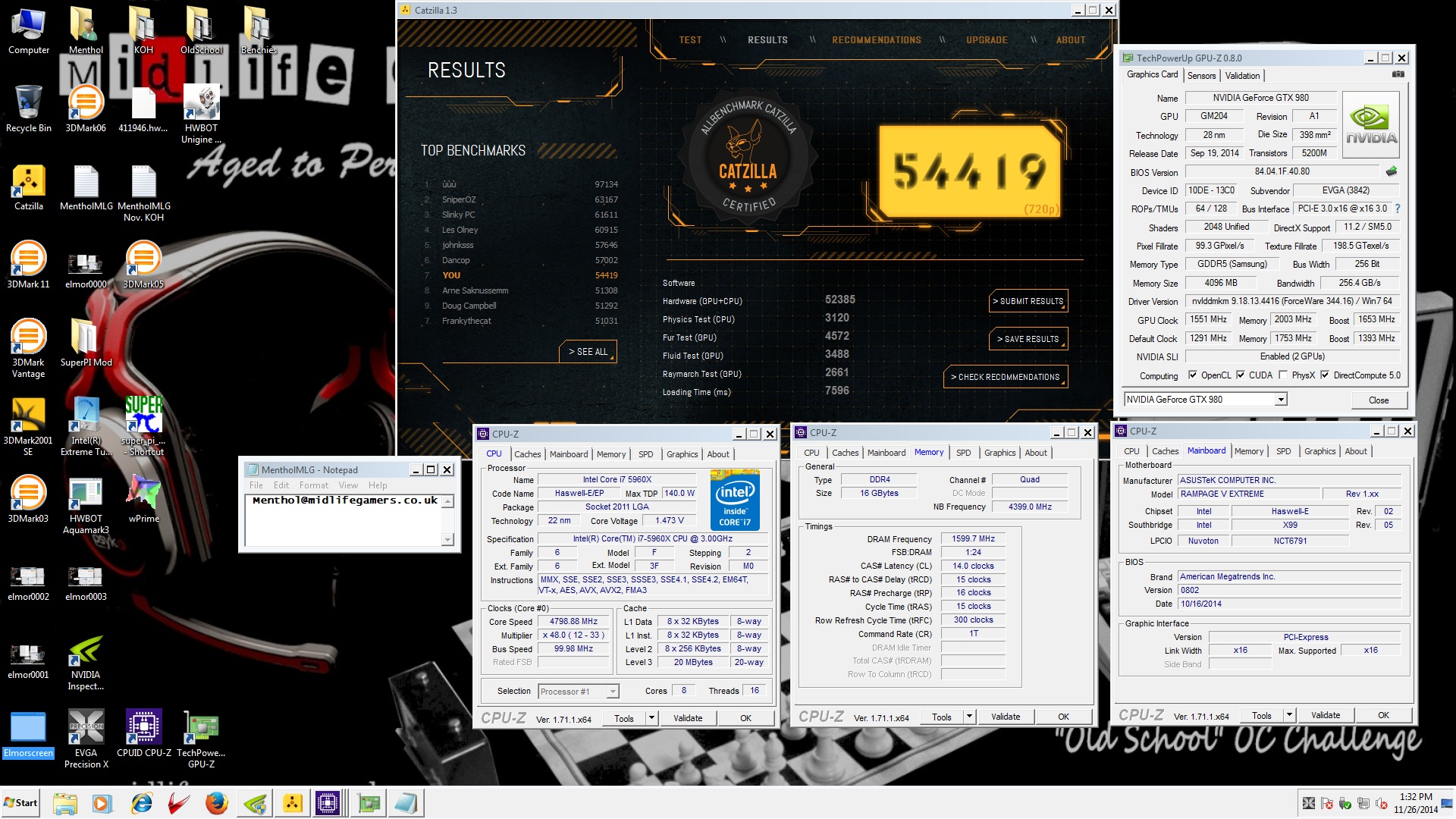Screen dimensions: 1456x819
Task: Launch HWBOT Aquamark3 desktop icon
Action: coord(86,505)
